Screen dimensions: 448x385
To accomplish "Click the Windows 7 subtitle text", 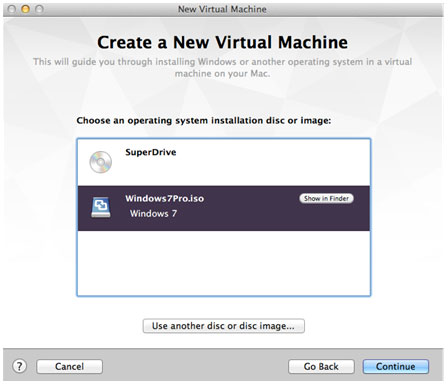I will coord(153,213).
